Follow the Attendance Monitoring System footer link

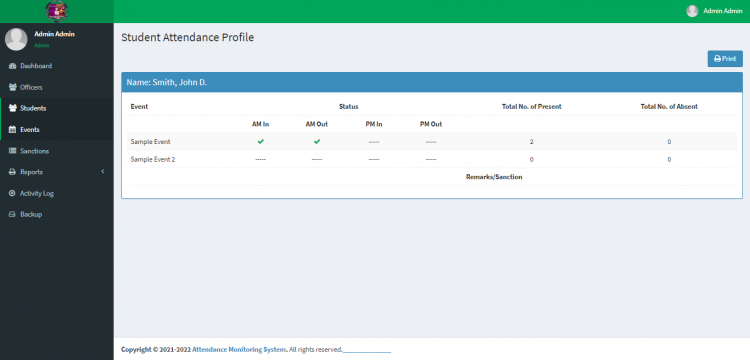[x=239, y=349]
